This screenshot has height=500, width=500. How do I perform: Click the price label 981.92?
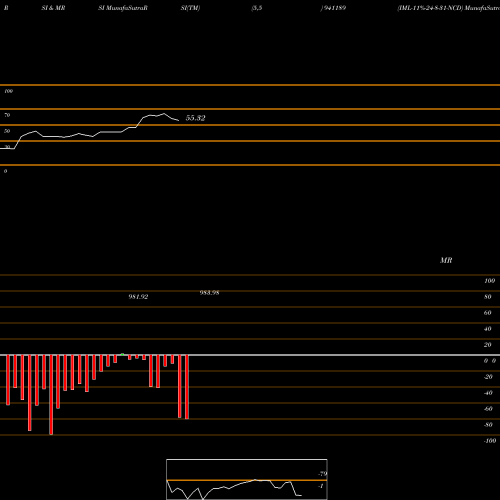tap(138, 297)
